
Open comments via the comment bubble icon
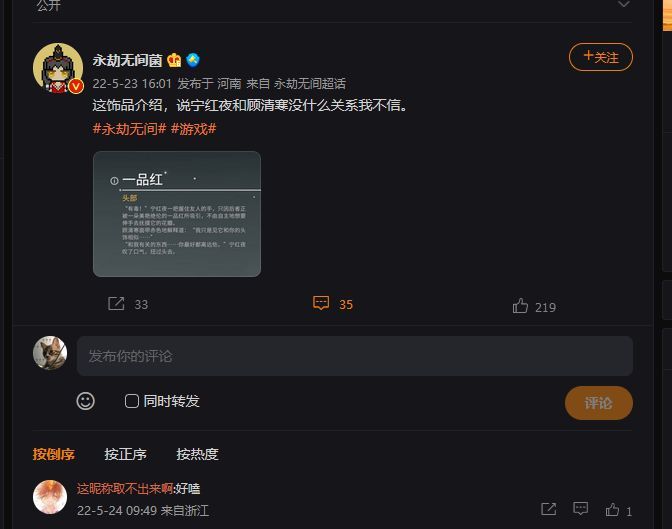point(321,303)
